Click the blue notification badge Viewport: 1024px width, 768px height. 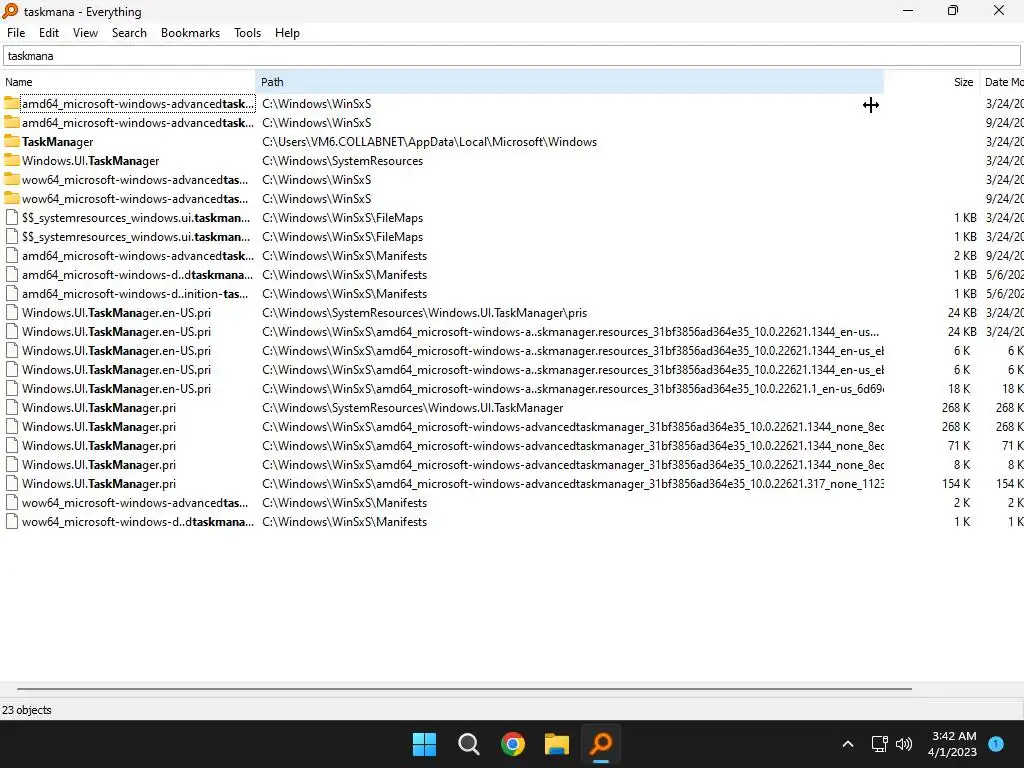tap(996, 743)
